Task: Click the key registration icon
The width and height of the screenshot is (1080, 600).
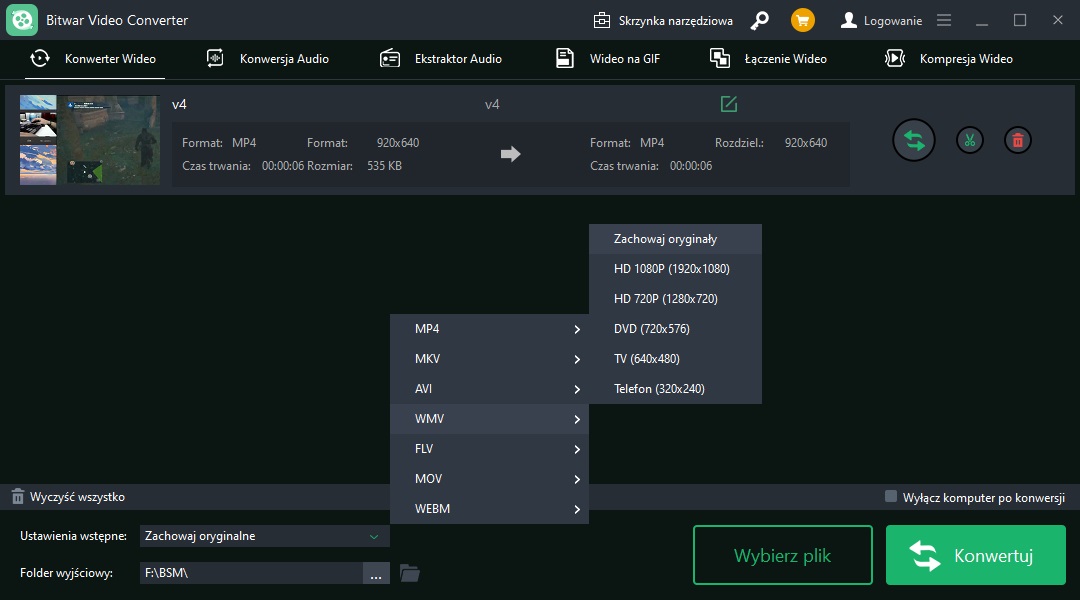Action: (760, 20)
